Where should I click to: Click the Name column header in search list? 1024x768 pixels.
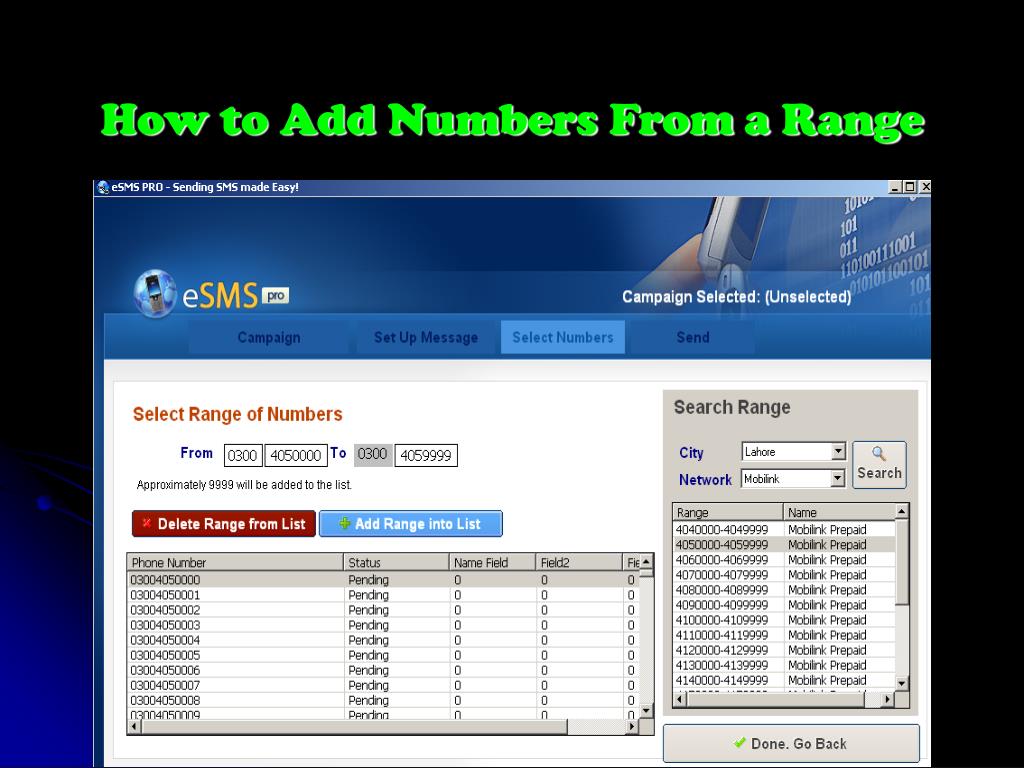(x=839, y=512)
